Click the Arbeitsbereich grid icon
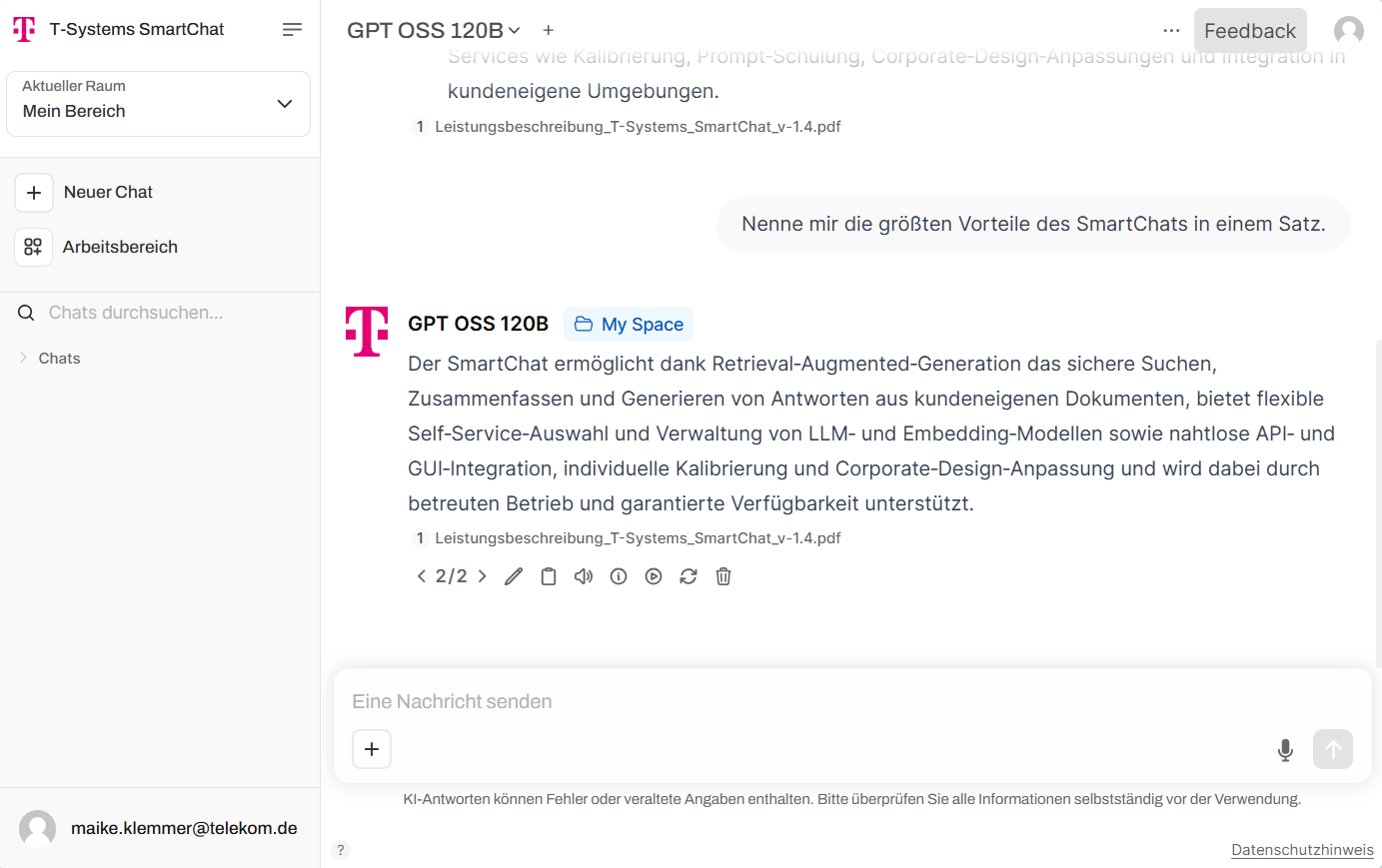Screen dimensions: 1382x868 33,247
